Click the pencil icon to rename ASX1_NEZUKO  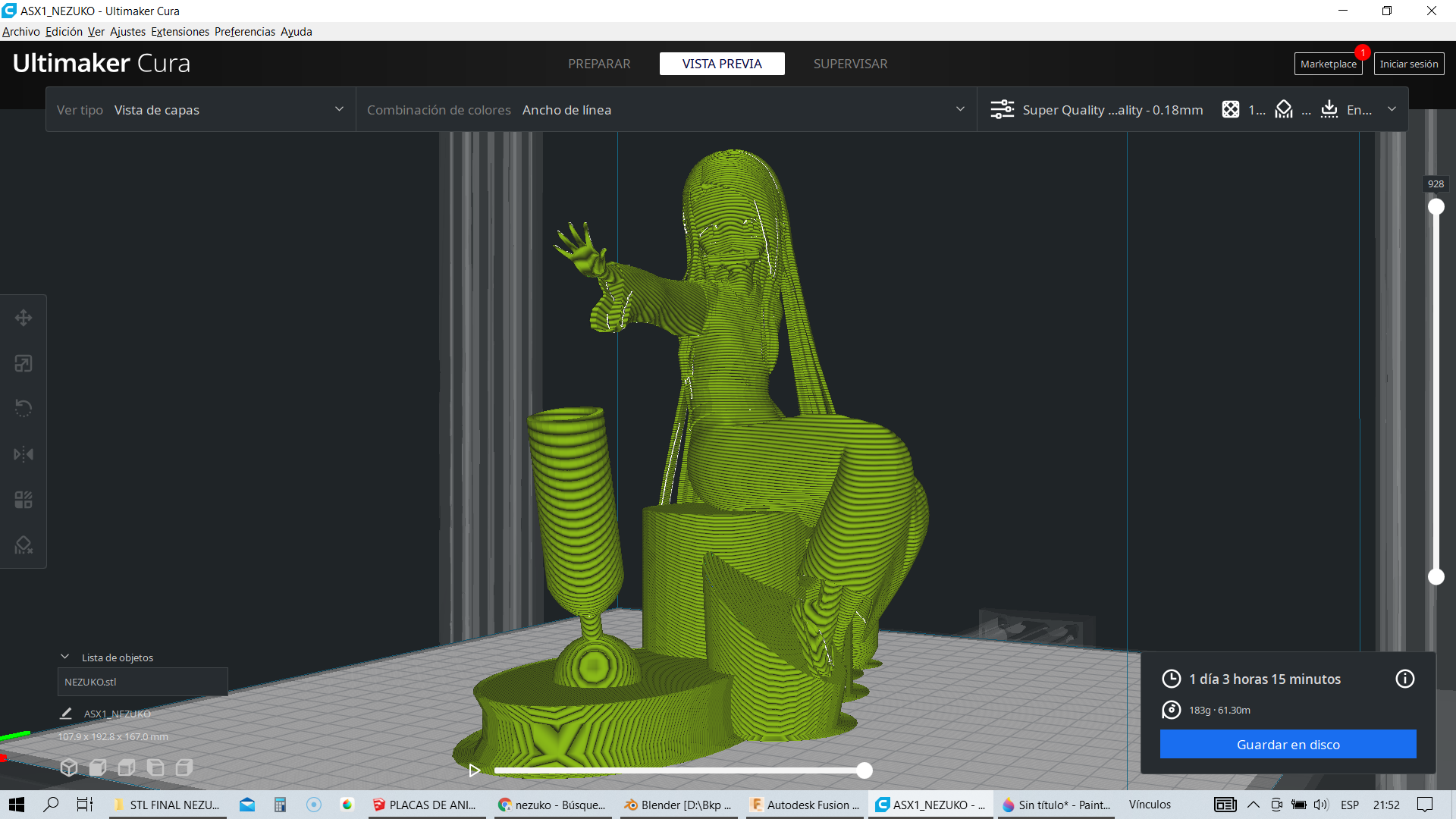pos(66,714)
